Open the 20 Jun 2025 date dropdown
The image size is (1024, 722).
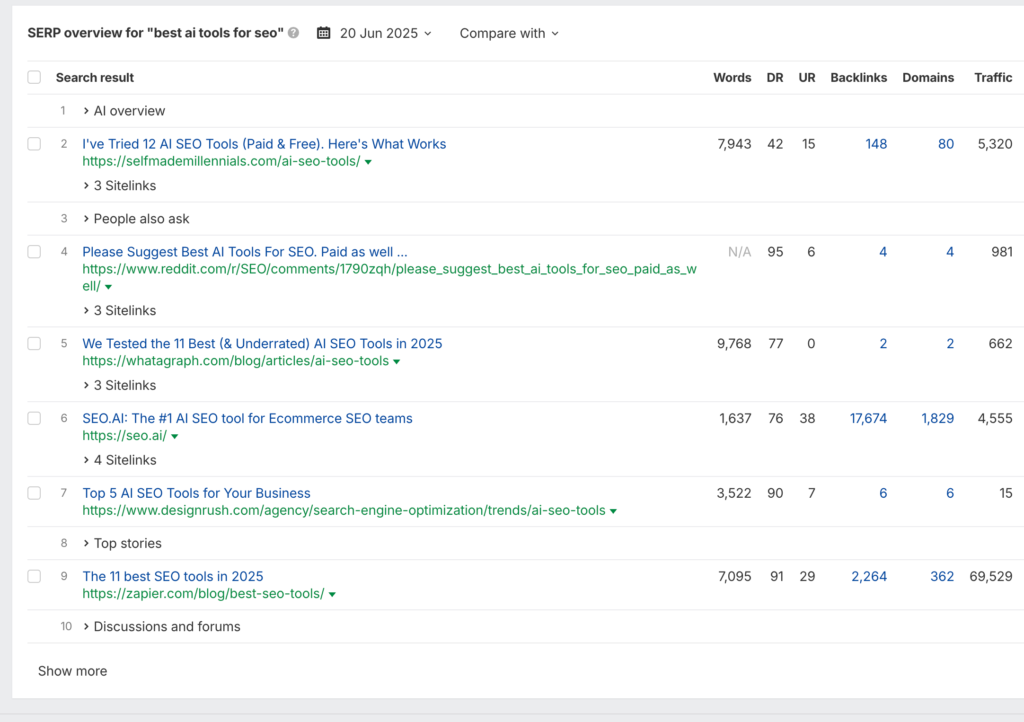click(x=385, y=33)
